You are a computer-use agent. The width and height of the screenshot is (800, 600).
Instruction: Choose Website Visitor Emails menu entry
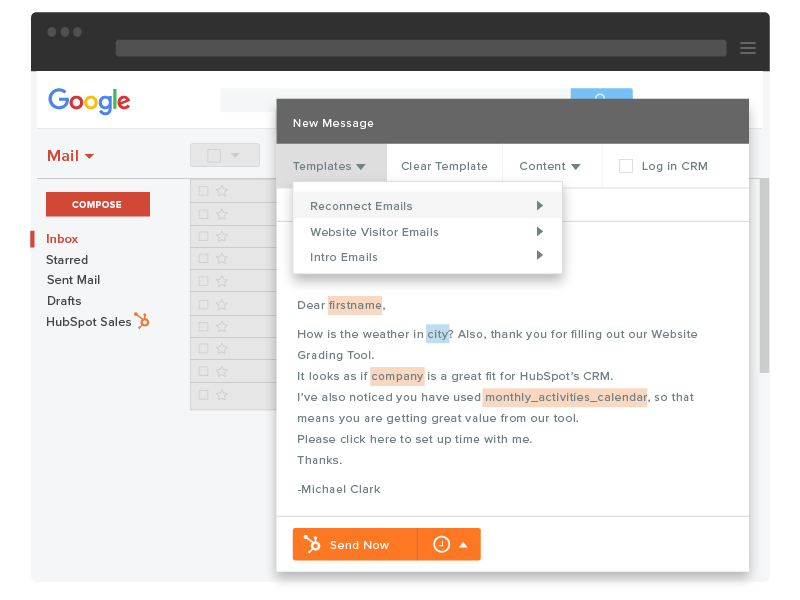374,232
